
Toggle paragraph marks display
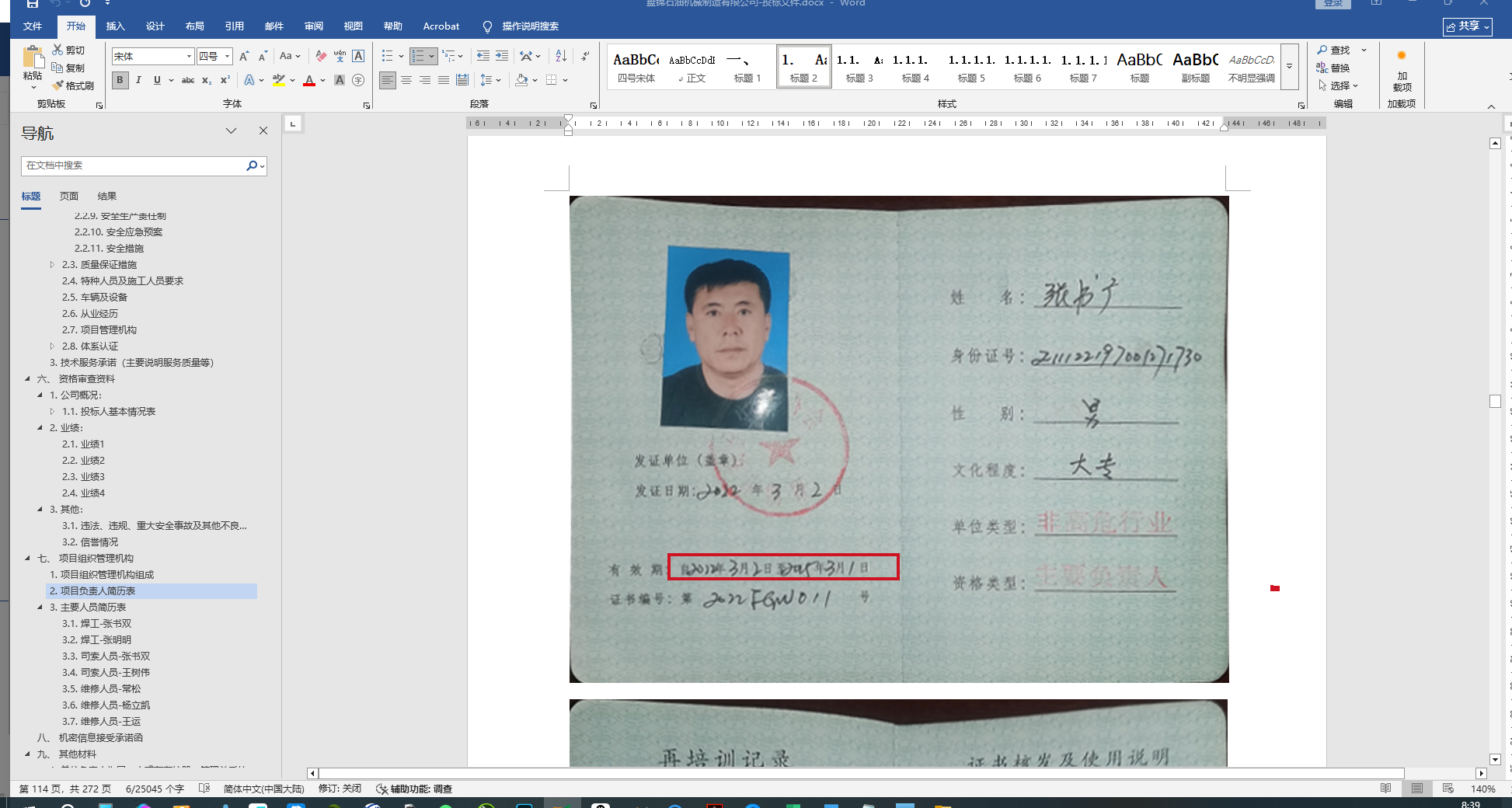[x=585, y=56]
